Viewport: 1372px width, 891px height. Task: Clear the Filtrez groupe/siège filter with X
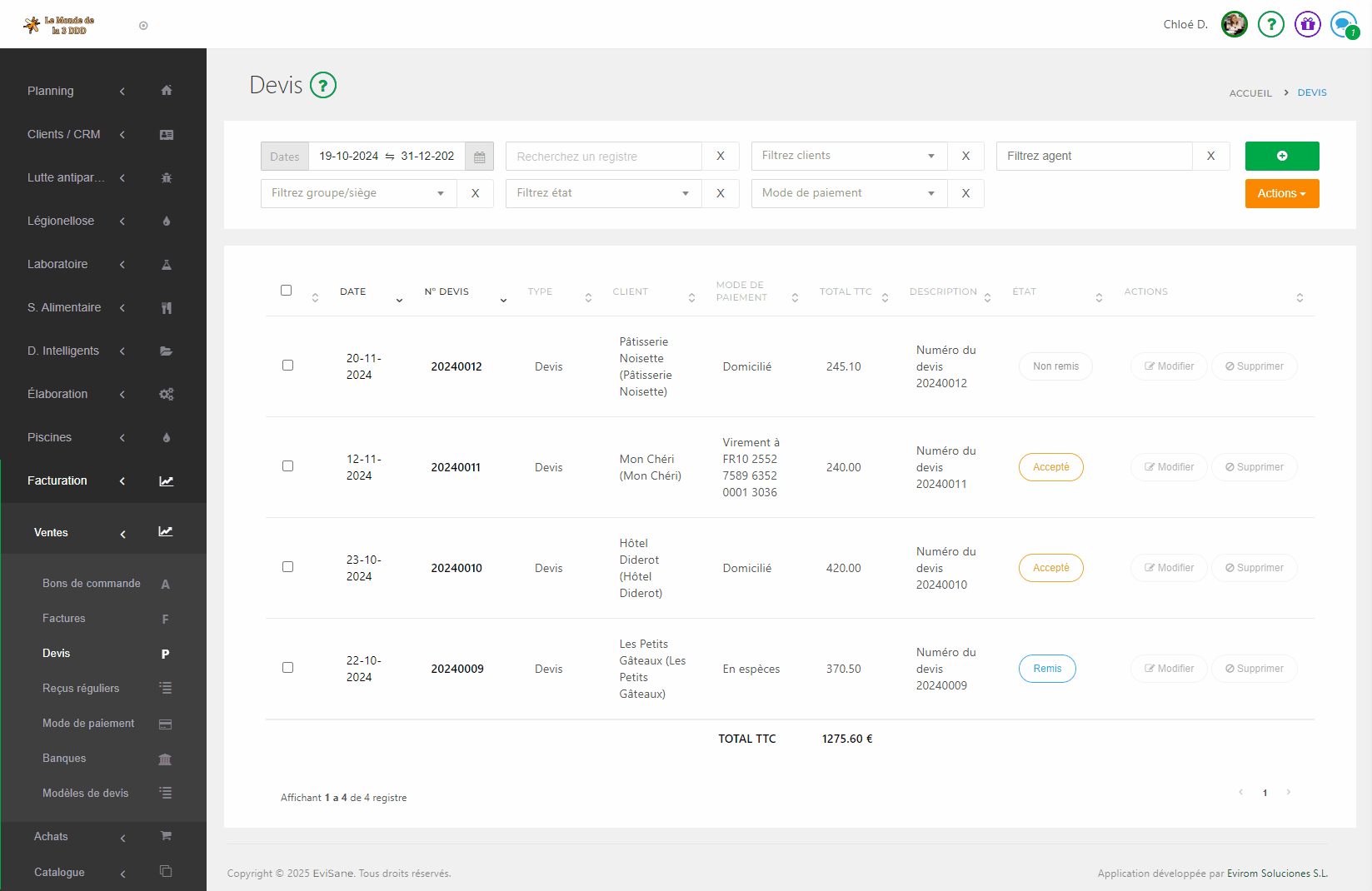point(476,193)
